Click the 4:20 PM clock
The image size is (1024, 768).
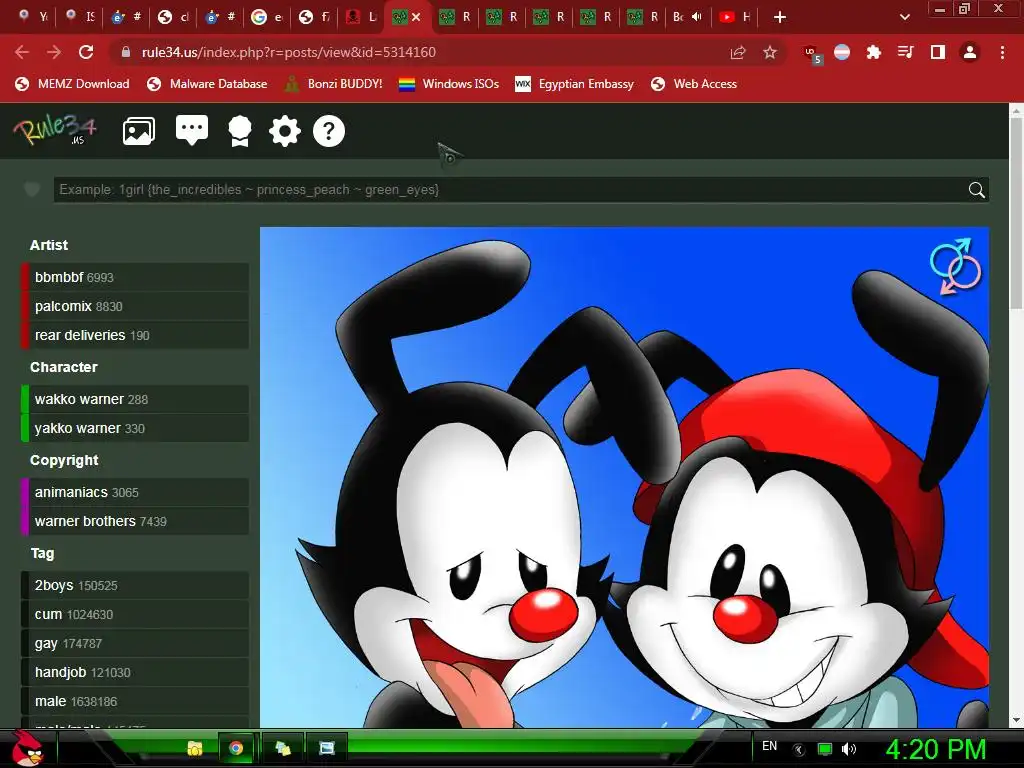click(x=936, y=749)
